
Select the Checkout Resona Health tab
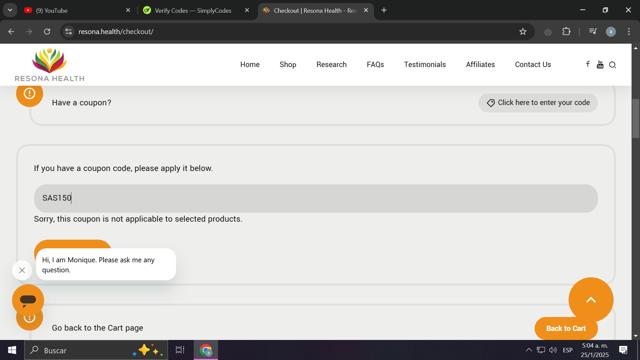pos(315,11)
